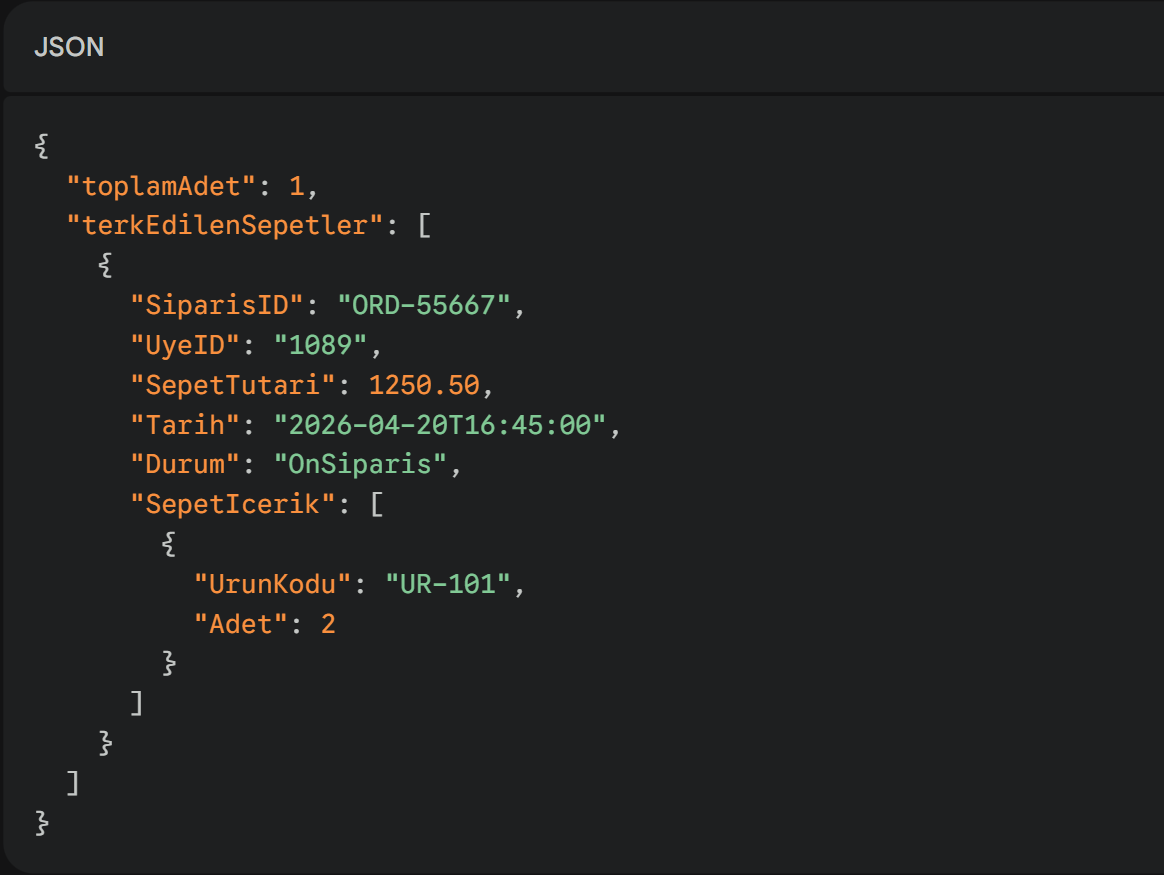Screen dimensions: 1164x875
Task: Click the opening bracket after terkEdilenSepetler
Action: coord(423,225)
